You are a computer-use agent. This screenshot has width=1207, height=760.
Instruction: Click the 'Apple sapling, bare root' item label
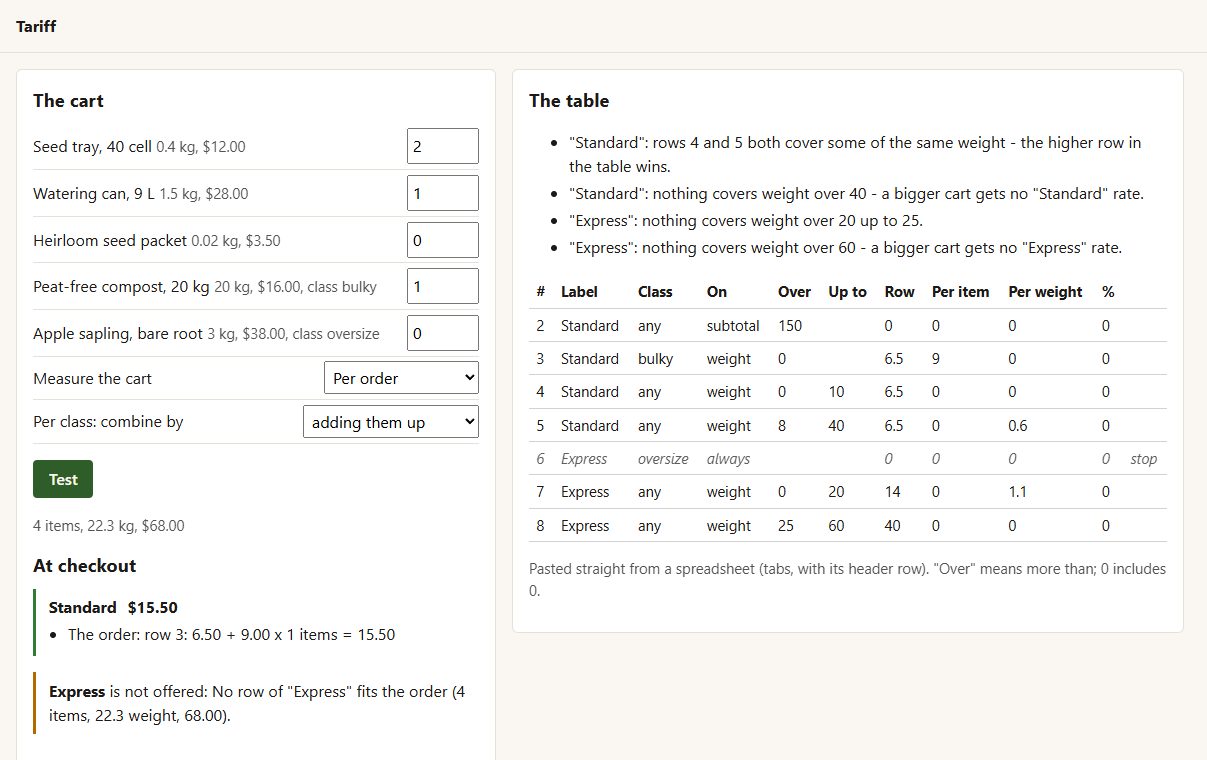[x=118, y=333]
